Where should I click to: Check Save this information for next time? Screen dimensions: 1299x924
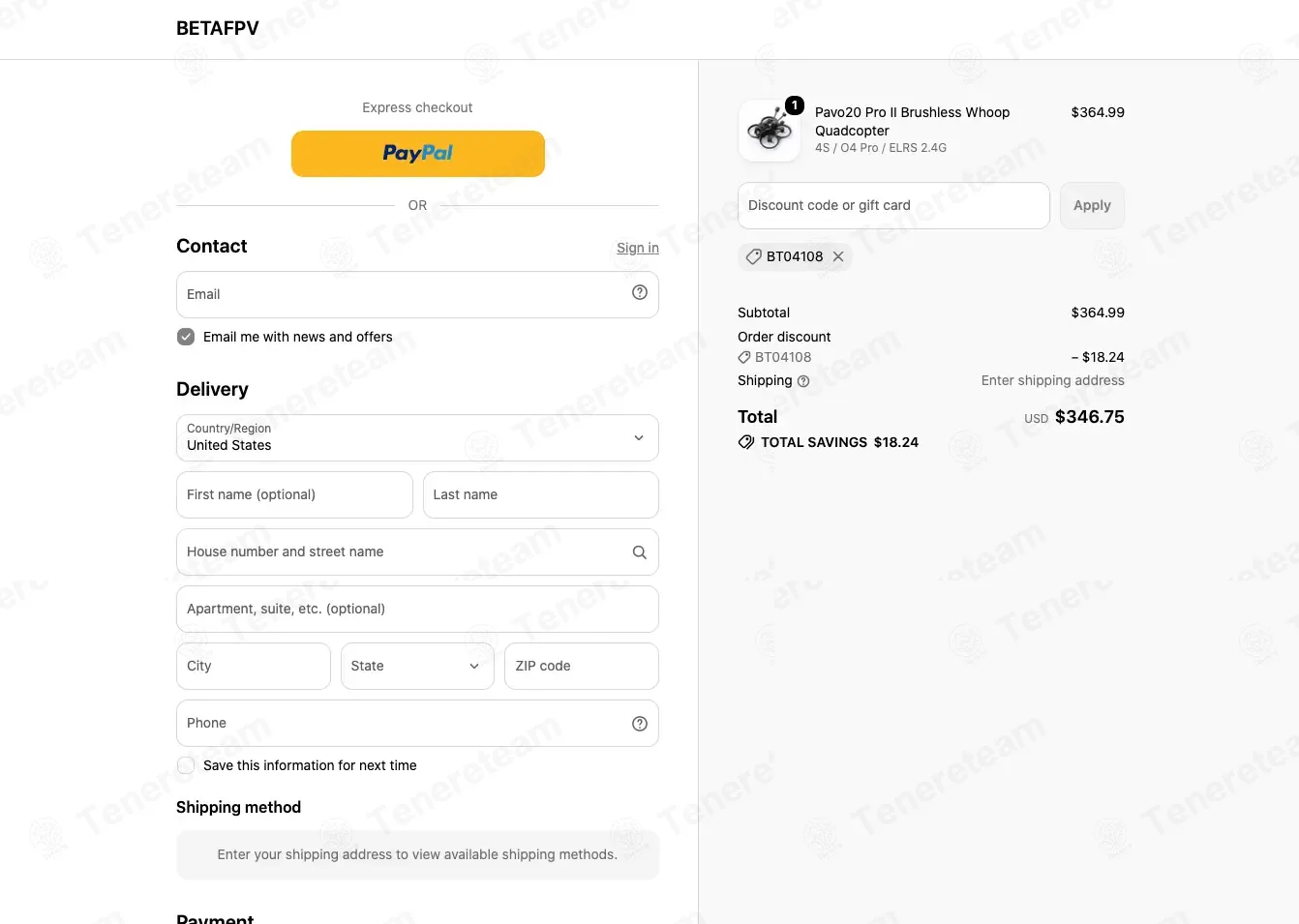tap(186, 765)
